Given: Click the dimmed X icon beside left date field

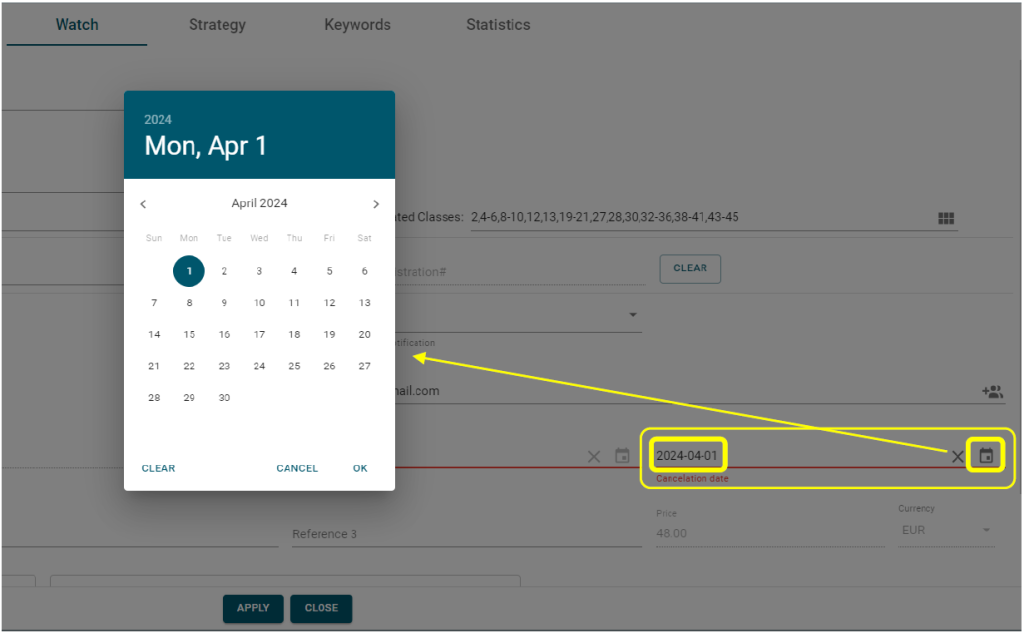Looking at the screenshot, I should (594, 457).
